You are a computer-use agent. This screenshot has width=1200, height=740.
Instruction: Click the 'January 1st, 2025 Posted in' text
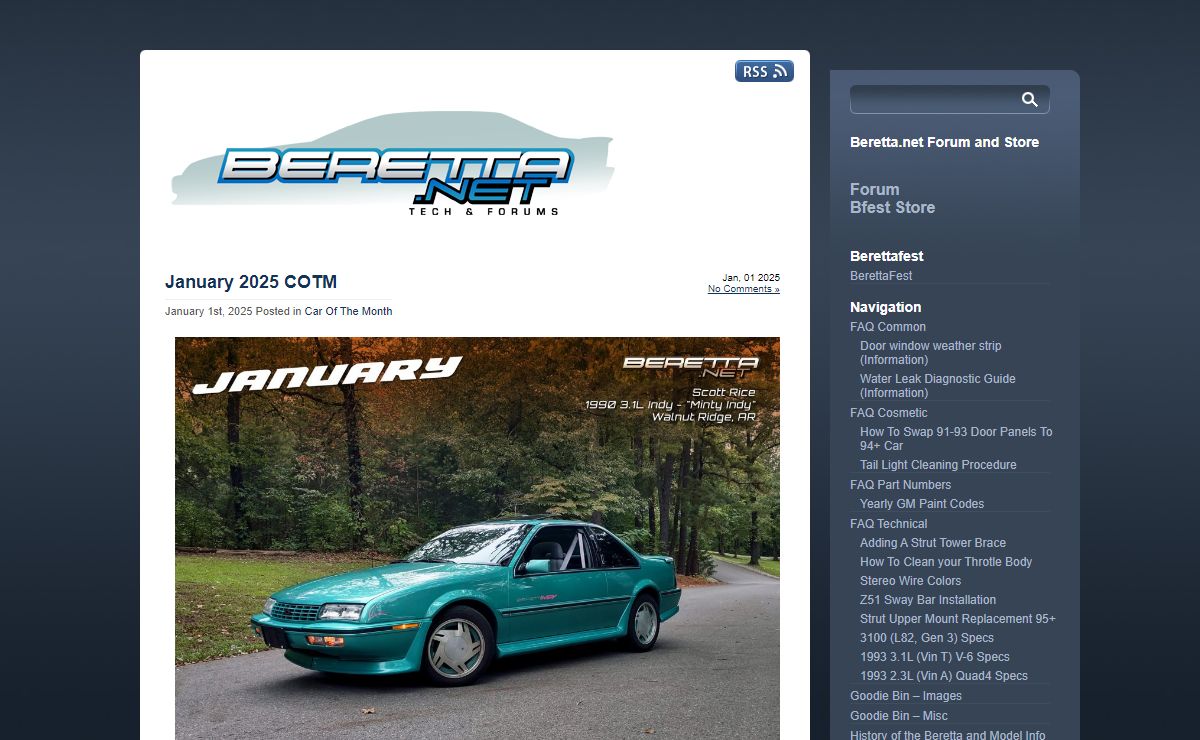233,311
